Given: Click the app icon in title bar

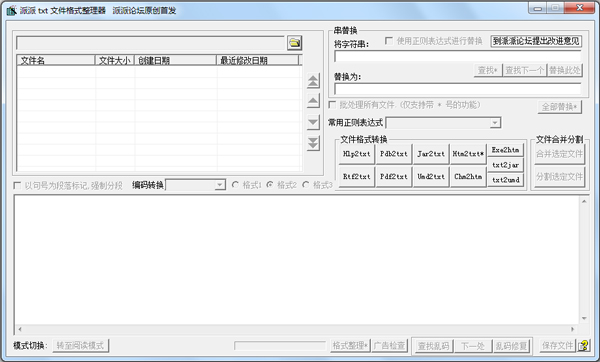Looking at the screenshot, I should point(11,10).
